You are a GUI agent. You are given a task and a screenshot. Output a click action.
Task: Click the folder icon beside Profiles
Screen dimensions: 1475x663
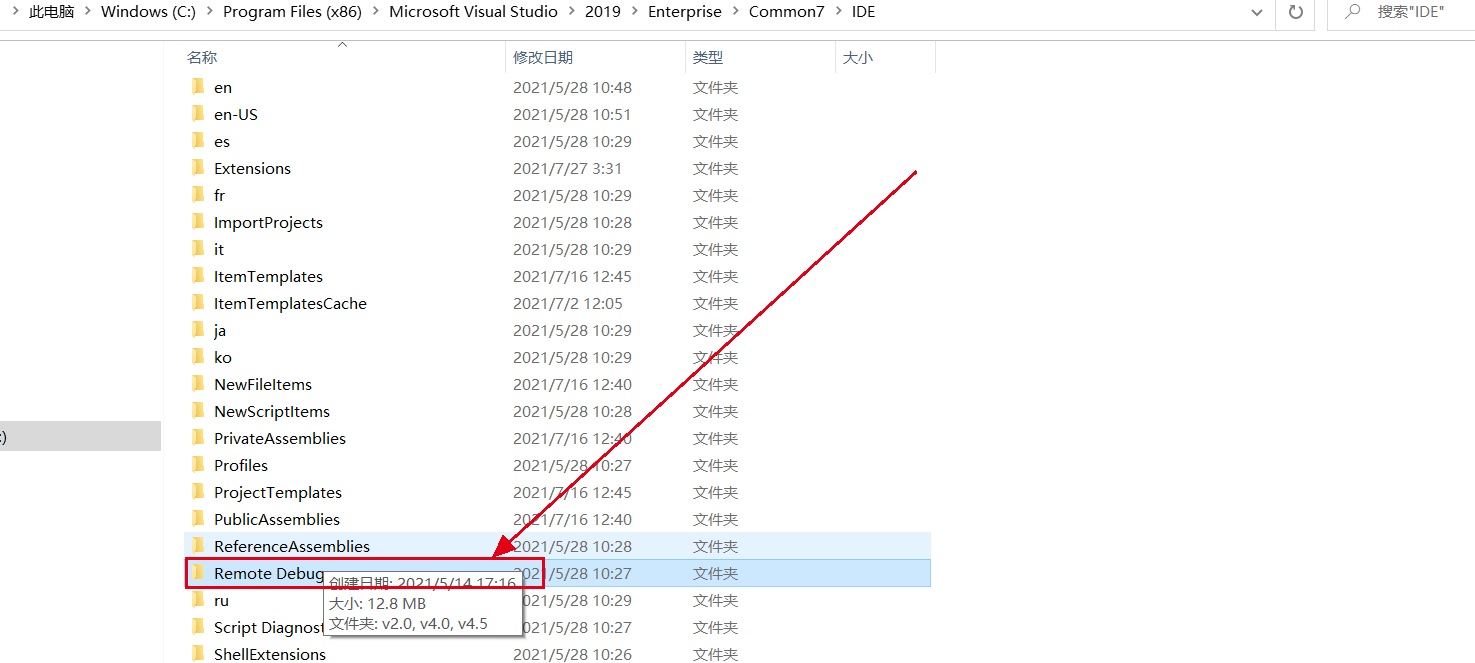click(197, 465)
